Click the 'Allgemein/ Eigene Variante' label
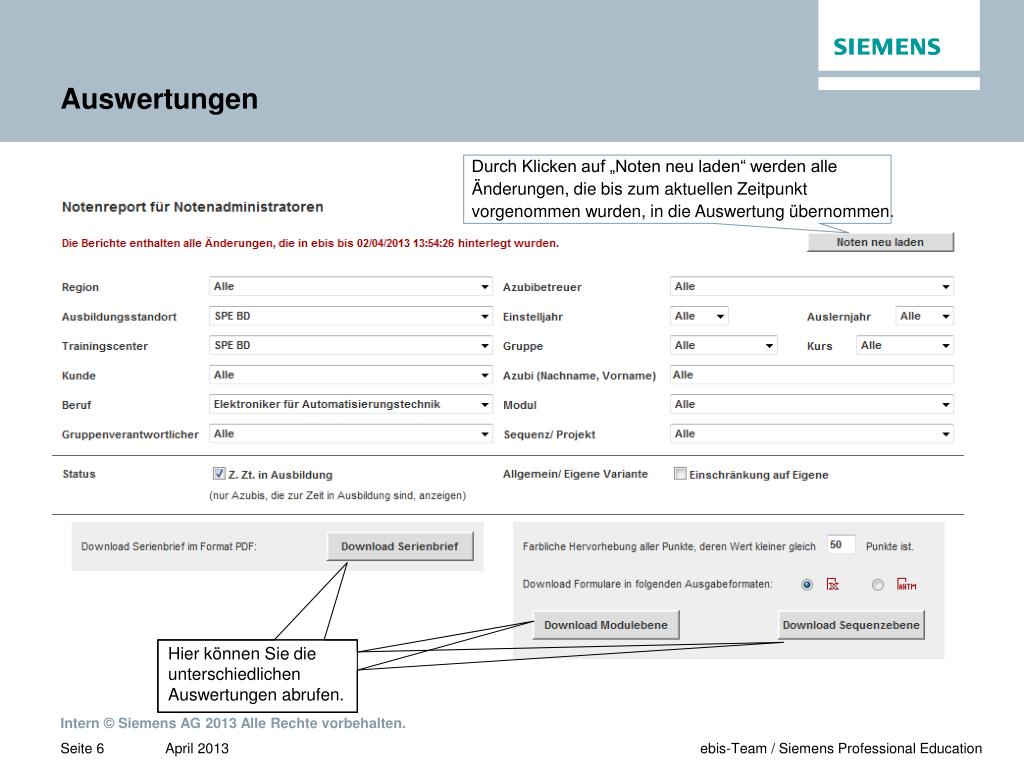 pyautogui.click(x=575, y=474)
